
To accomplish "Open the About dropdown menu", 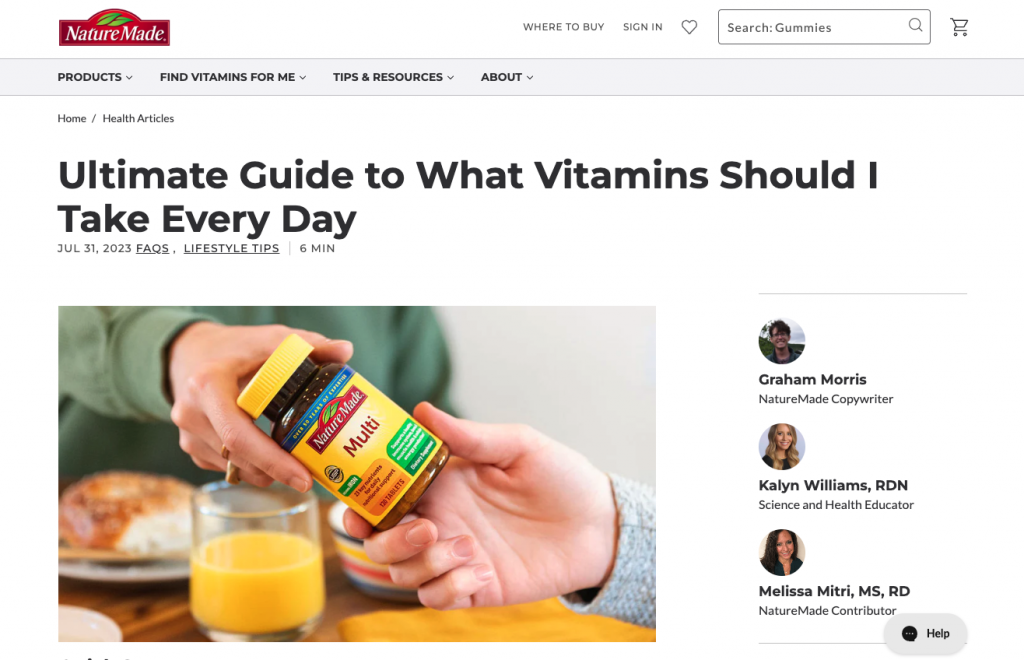I will (x=507, y=77).
